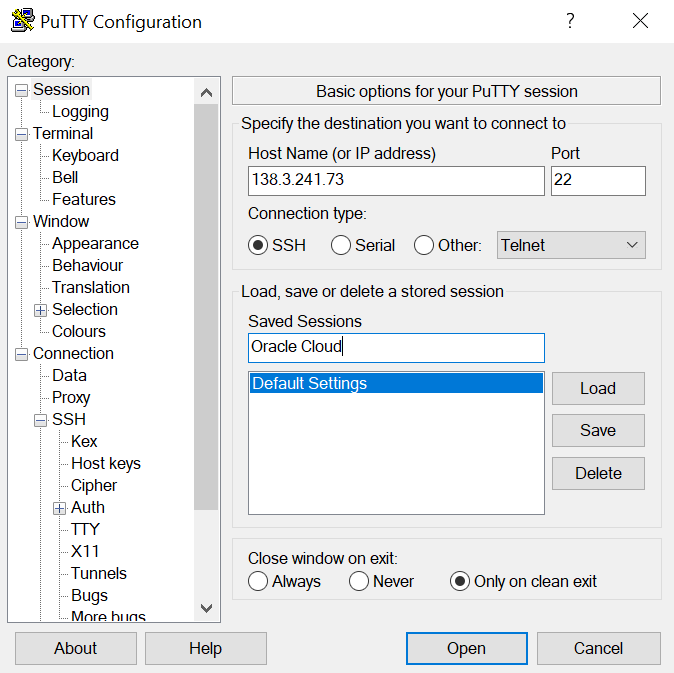This screenshot has width=674, height=673.
Task: Select Logging in the category tree
Action: click(x=80, y=112)
